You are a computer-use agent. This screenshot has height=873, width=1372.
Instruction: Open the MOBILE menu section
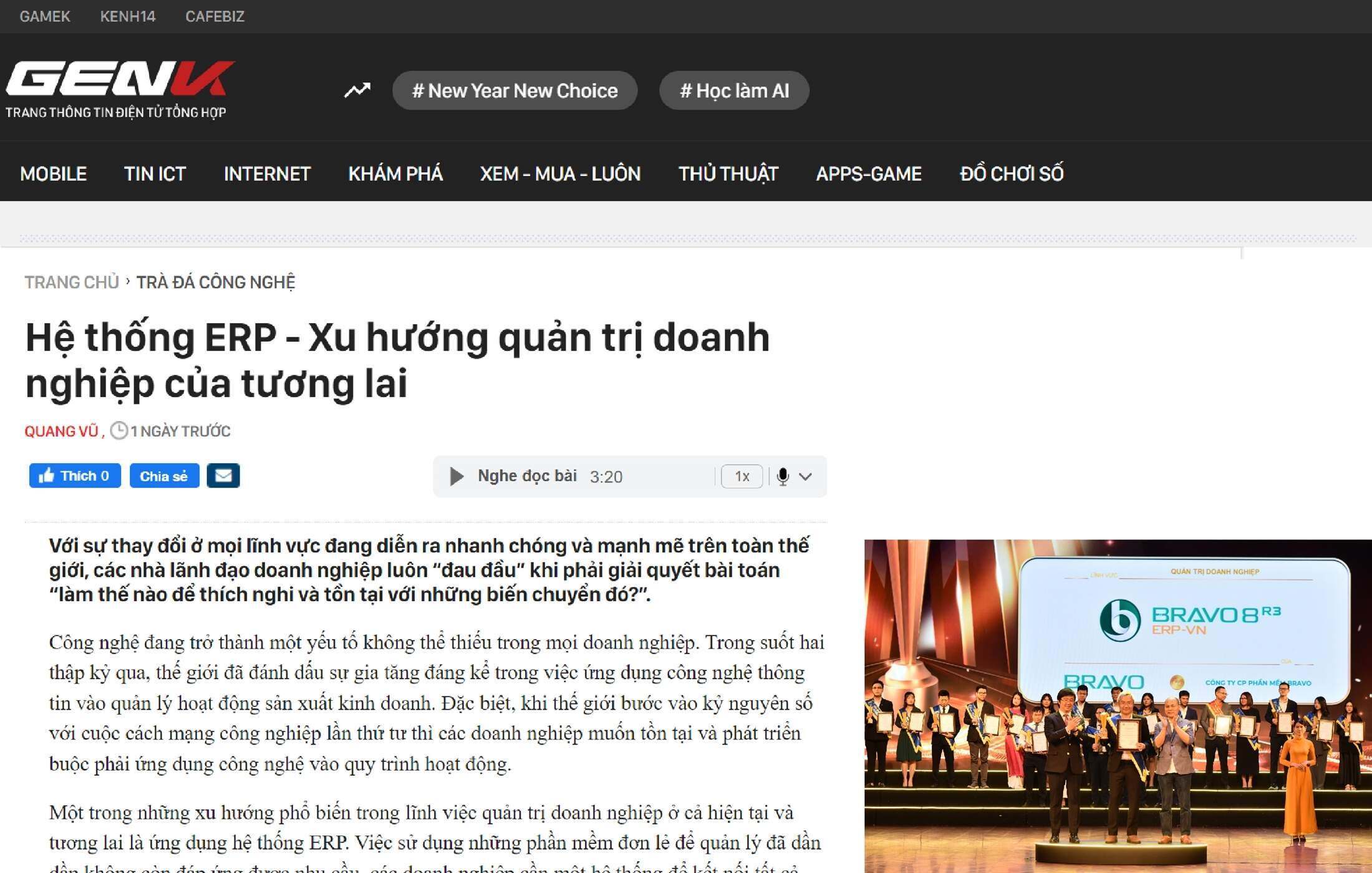(x=53, y=173)
